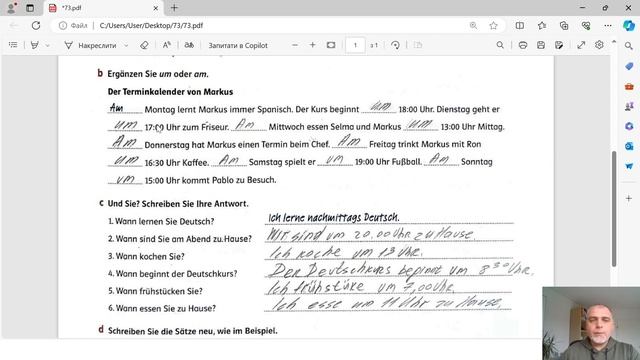
Task: View site information icon in address bar
Action: 62,25
